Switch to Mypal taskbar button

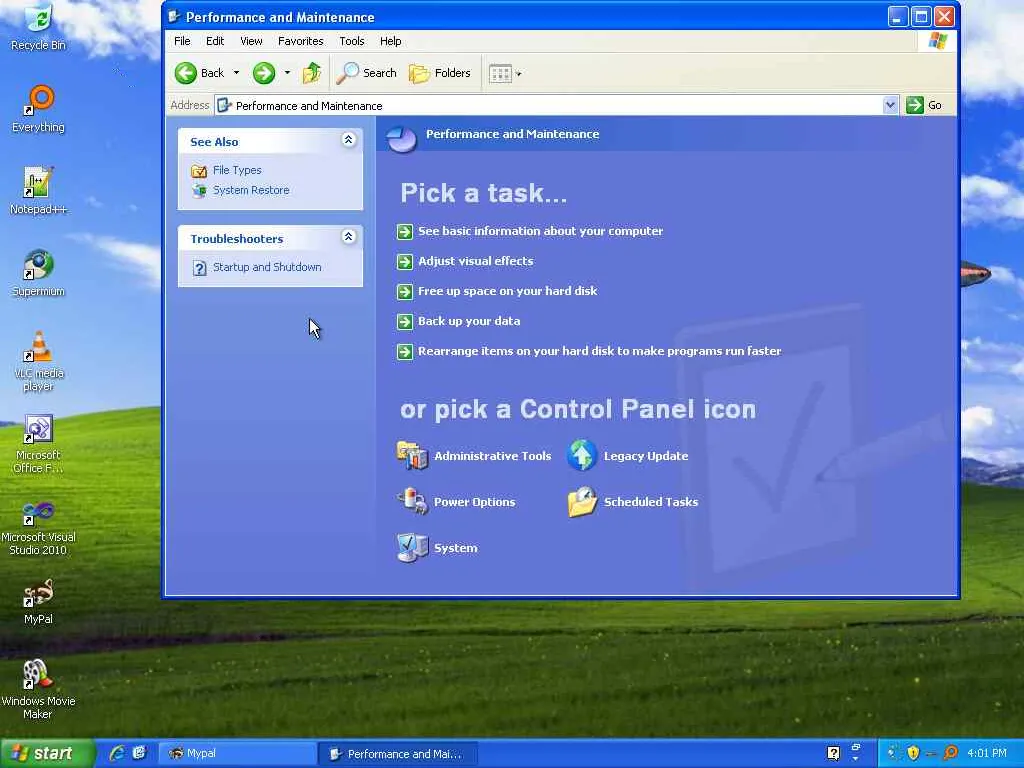pyautogui.click(x=237, y=754)
